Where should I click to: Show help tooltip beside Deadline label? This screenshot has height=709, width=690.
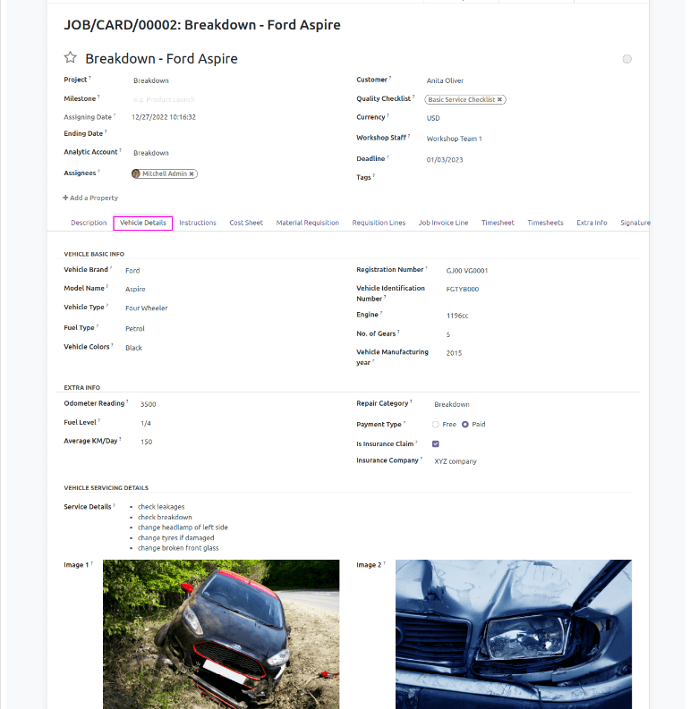(x=387, y=157)
